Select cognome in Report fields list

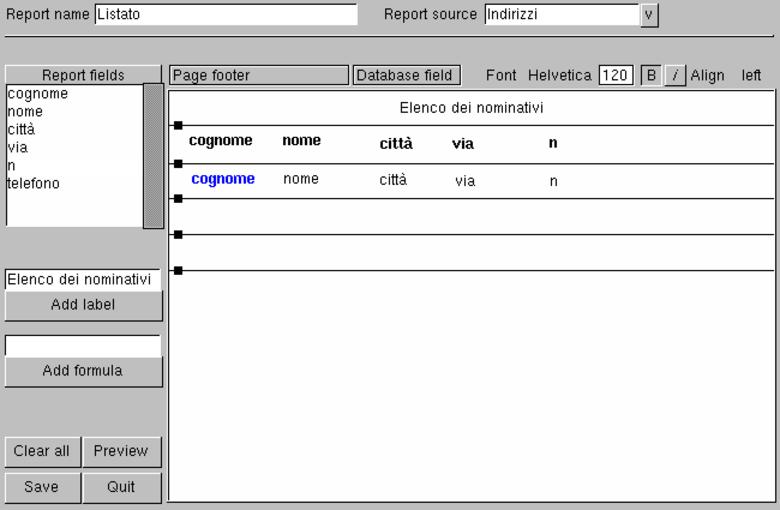tap(38, 94)
